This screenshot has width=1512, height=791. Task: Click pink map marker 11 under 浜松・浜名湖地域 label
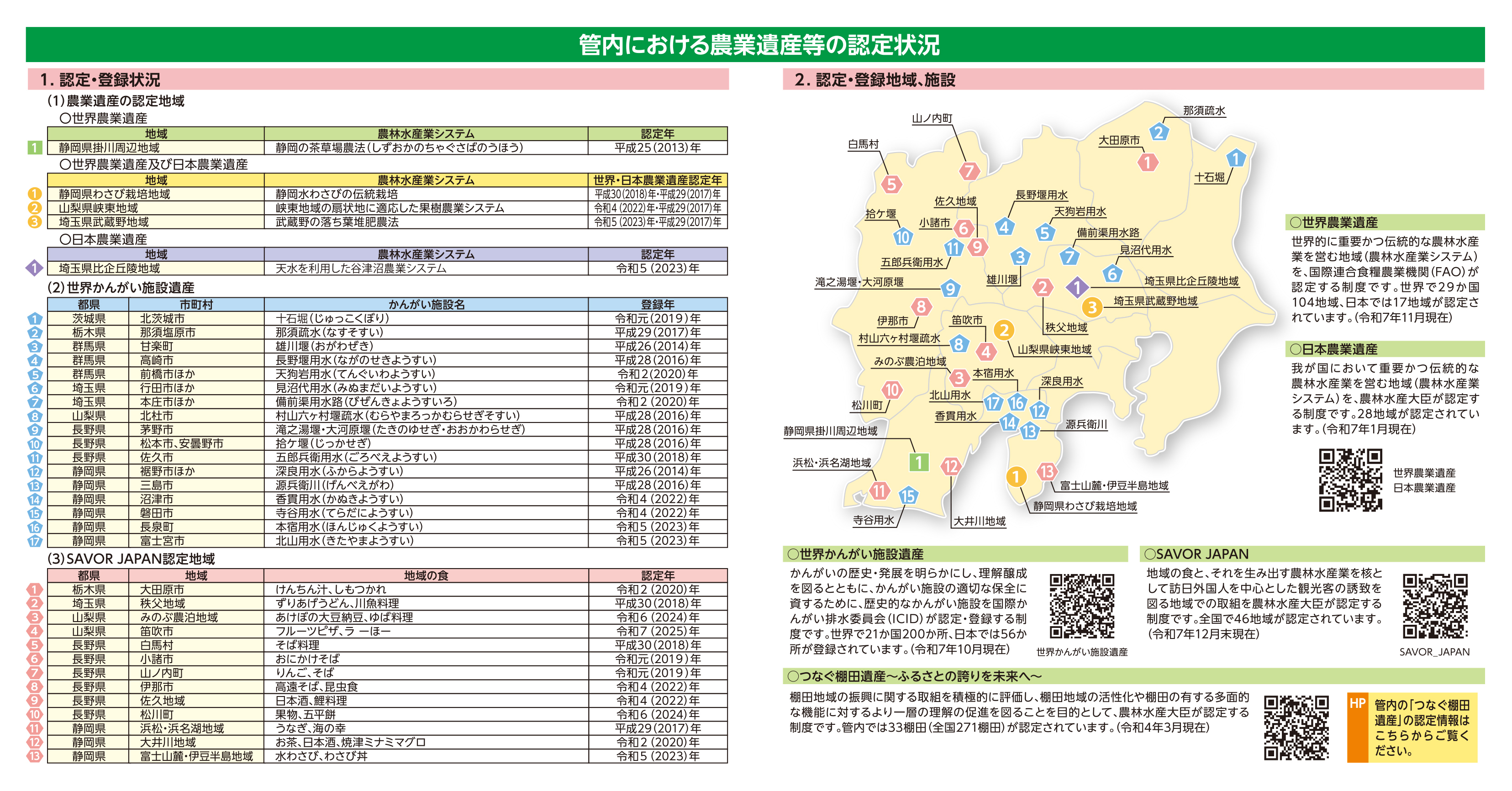(879, 490)
